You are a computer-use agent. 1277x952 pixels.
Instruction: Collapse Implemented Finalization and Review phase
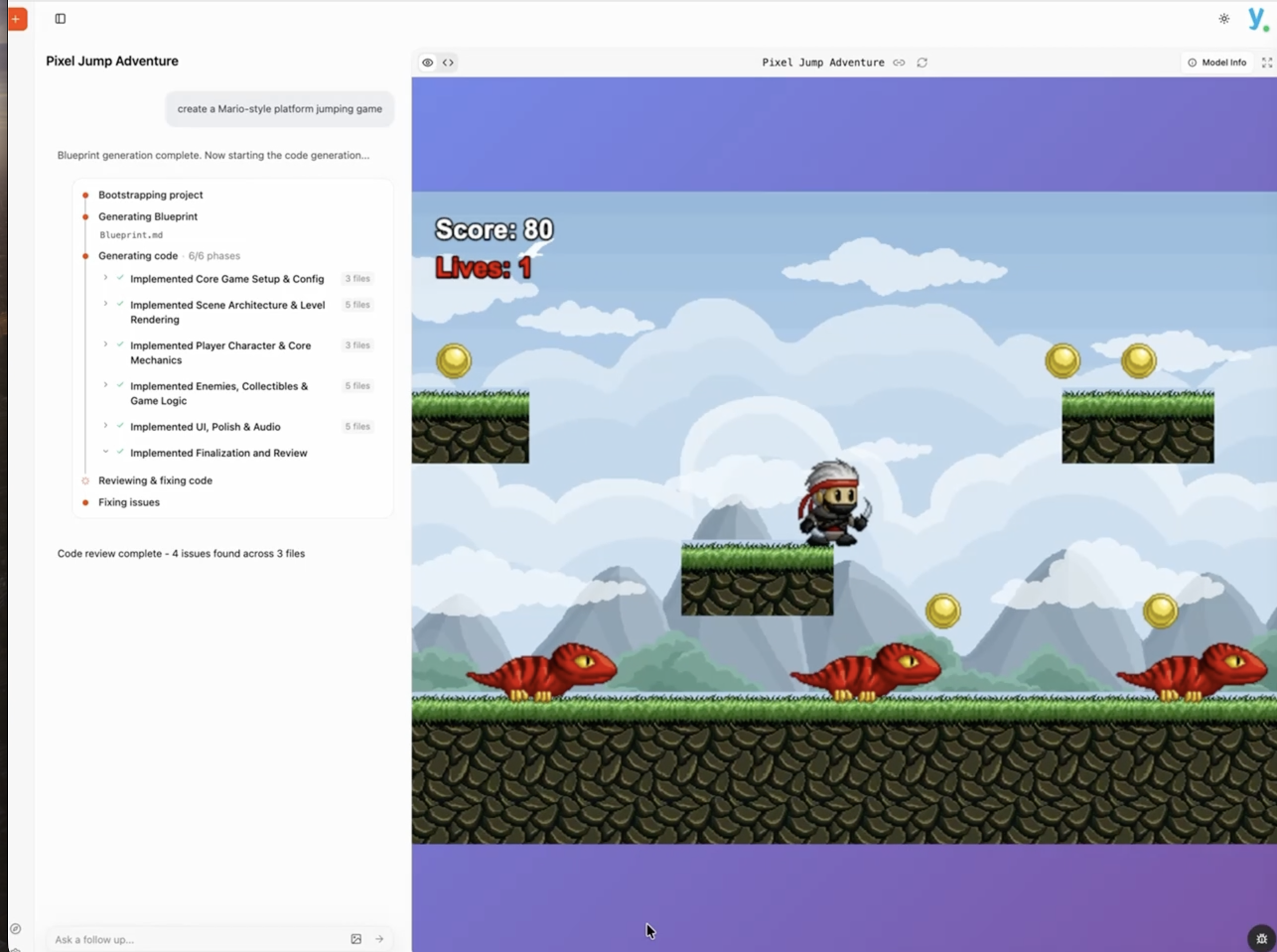(x=105, y=452)
